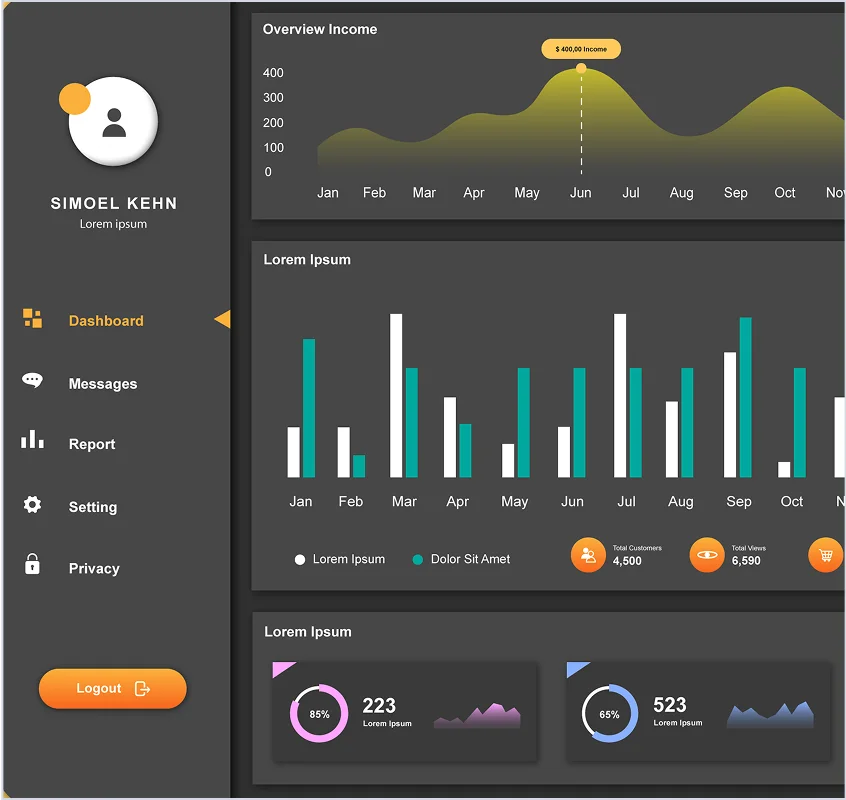The height and width of the screenshot is (800, 846).
Task: Click the 'Oct' label on income chart
Action: point(785,193)
